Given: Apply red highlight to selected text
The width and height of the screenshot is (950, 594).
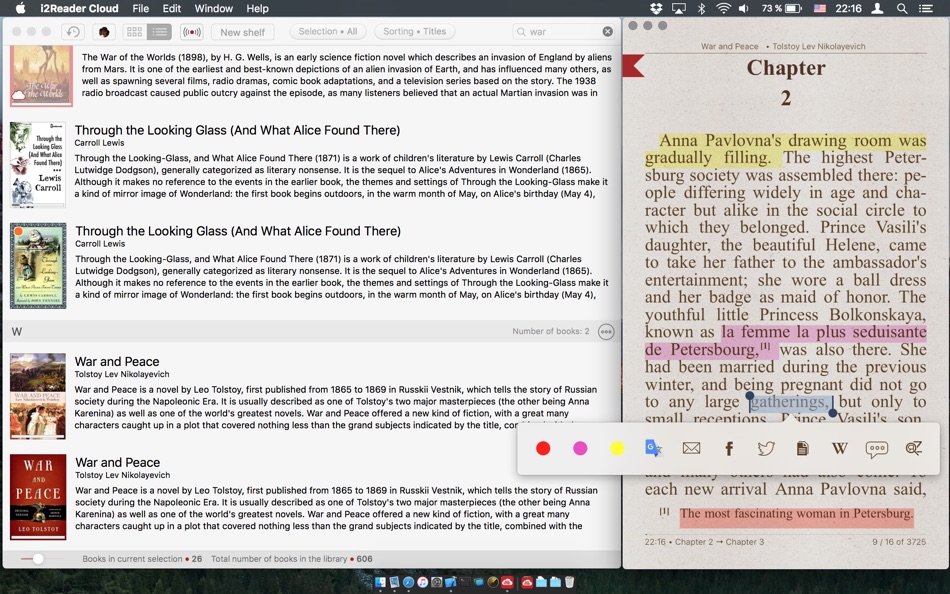Looking at the screenshot, I should 543,448.
